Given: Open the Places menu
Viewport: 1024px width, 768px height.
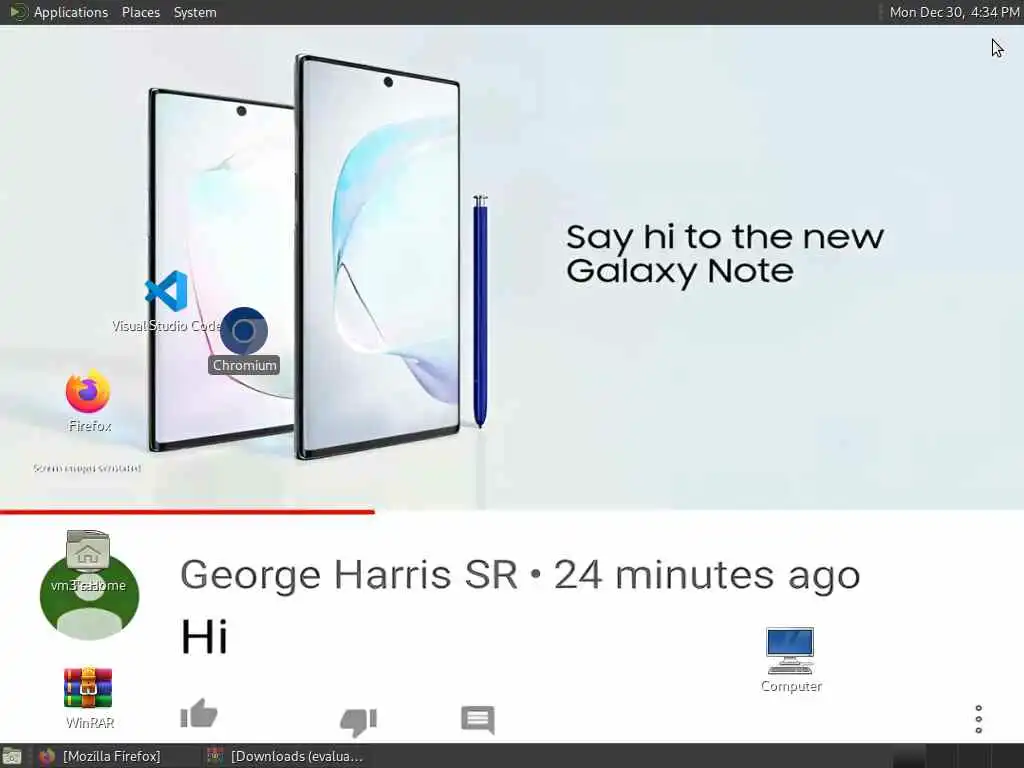Looking at the screenshot, I should (140, 12).
